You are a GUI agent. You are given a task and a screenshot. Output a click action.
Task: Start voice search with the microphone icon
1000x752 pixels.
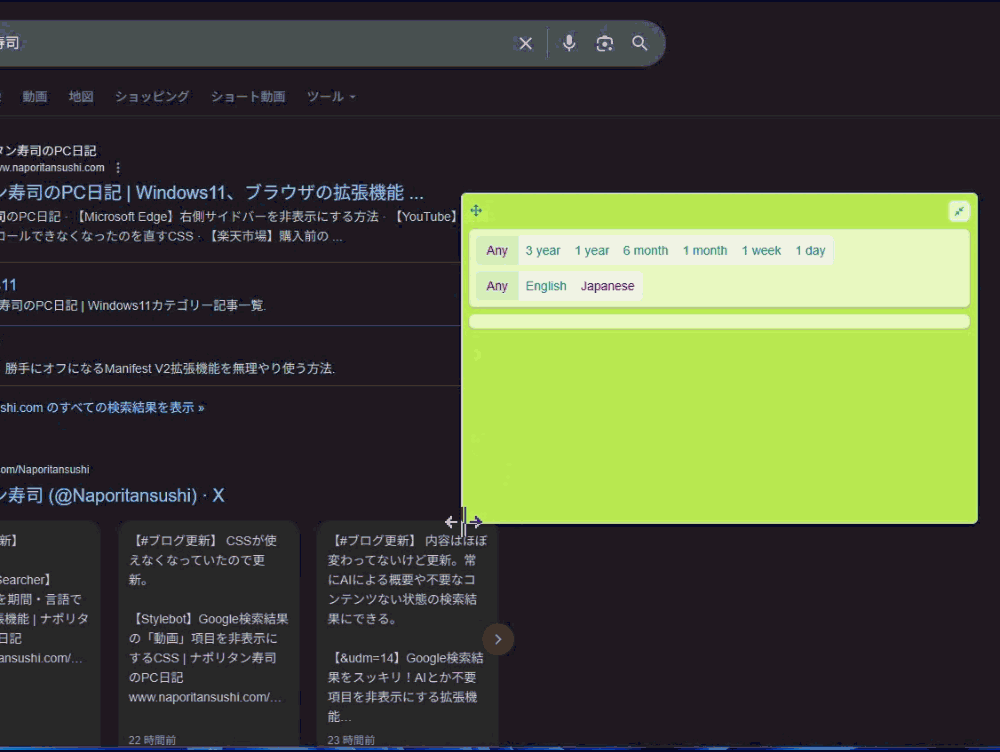click(x=569, y=43)
